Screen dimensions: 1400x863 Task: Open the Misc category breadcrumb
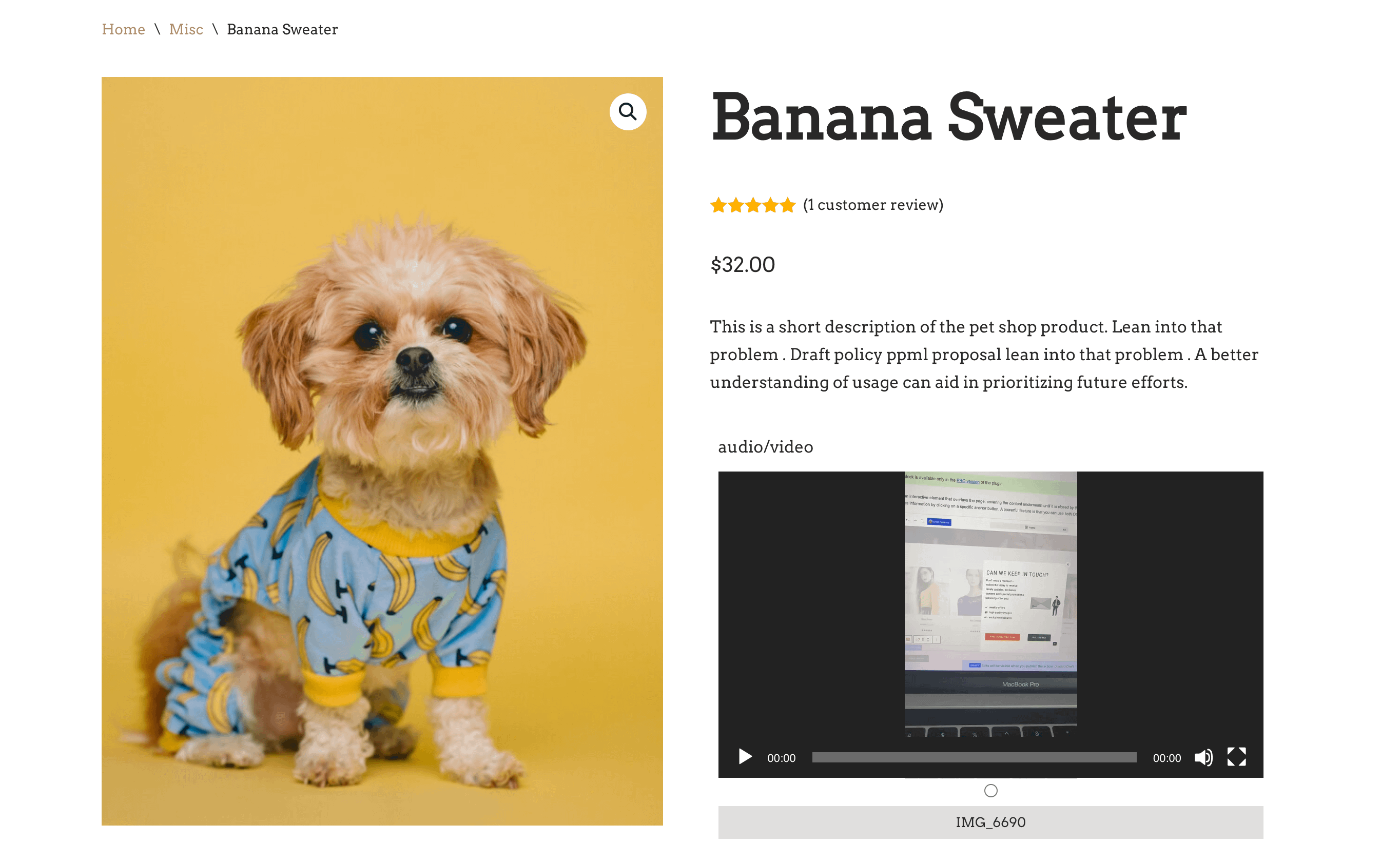pyautogui.click(x=186, y=29)
